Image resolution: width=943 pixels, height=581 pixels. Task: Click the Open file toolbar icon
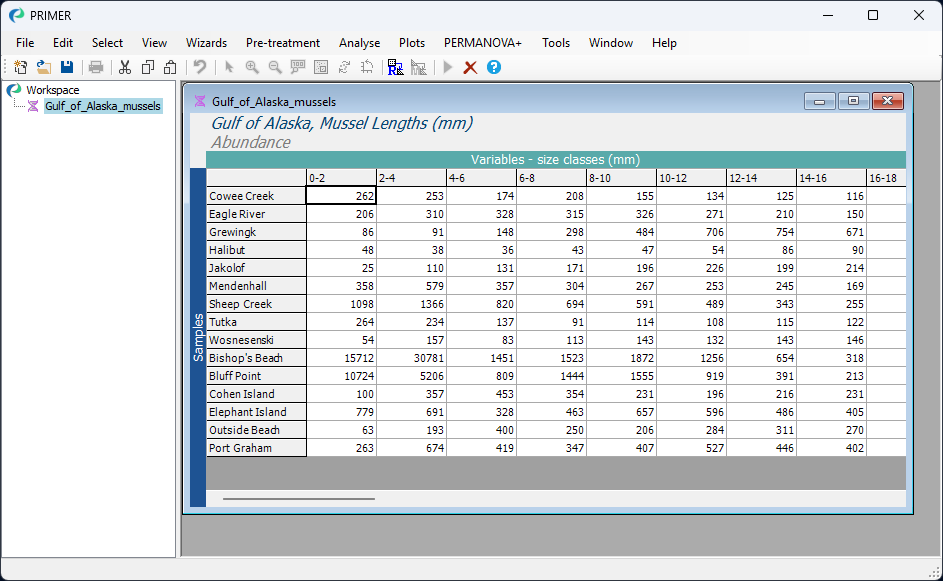(43, 67)
